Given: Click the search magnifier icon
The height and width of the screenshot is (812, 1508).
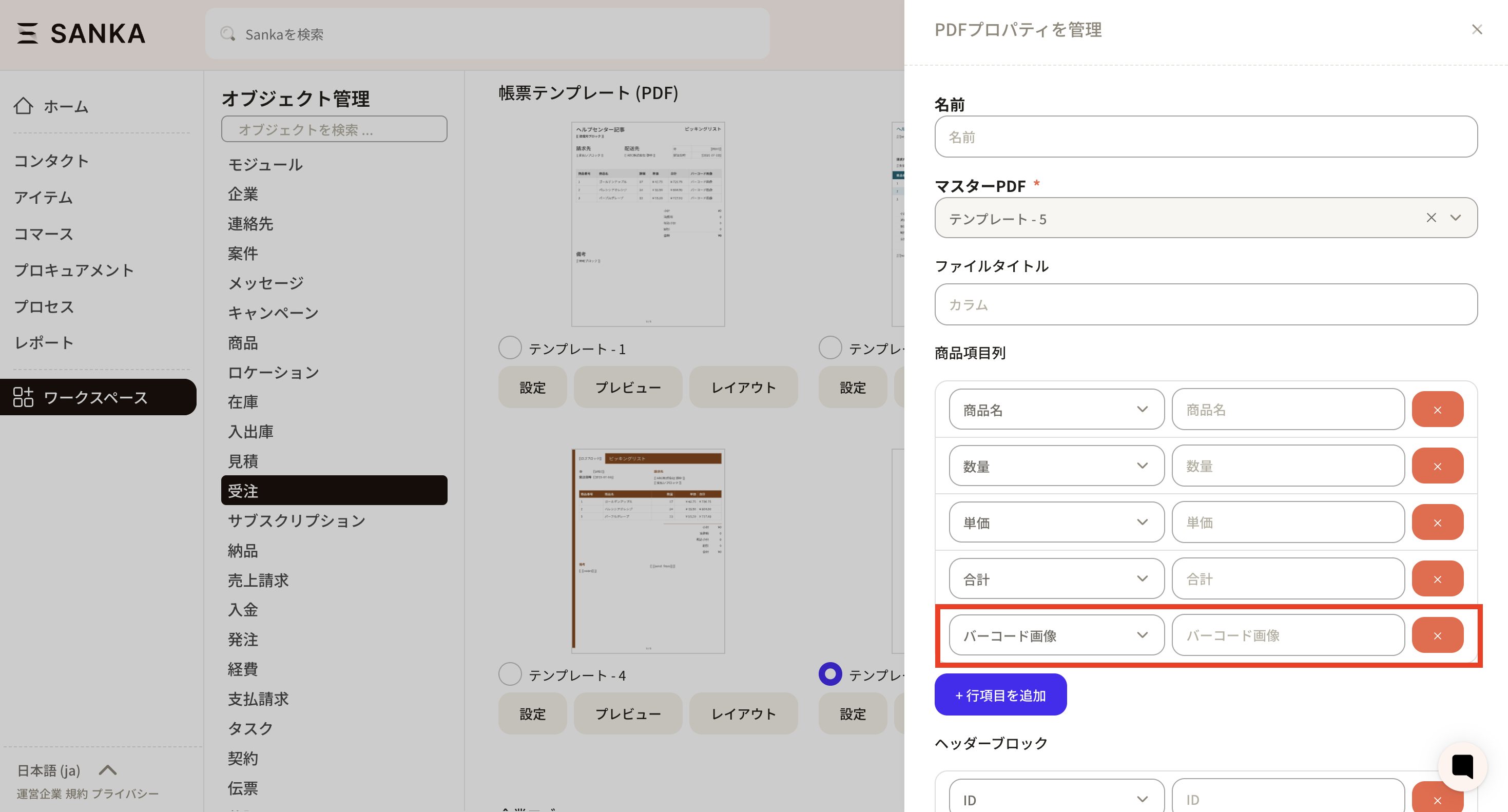Looking at the screenshot, I should tap(228, 34).
